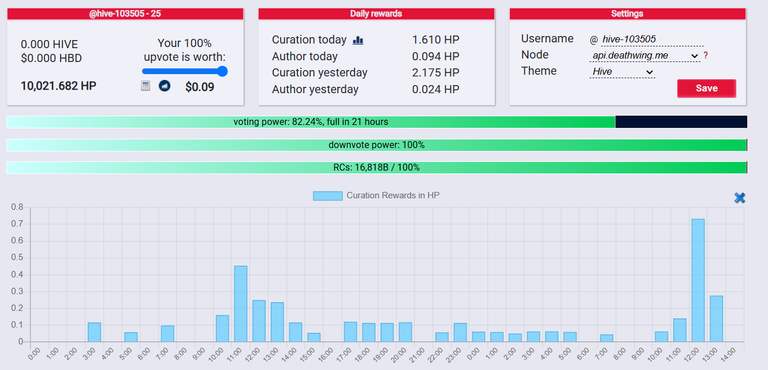Click the 0.024 HP author yesterday value
This screenshot has height=370, width=768.
click(435, 90)
